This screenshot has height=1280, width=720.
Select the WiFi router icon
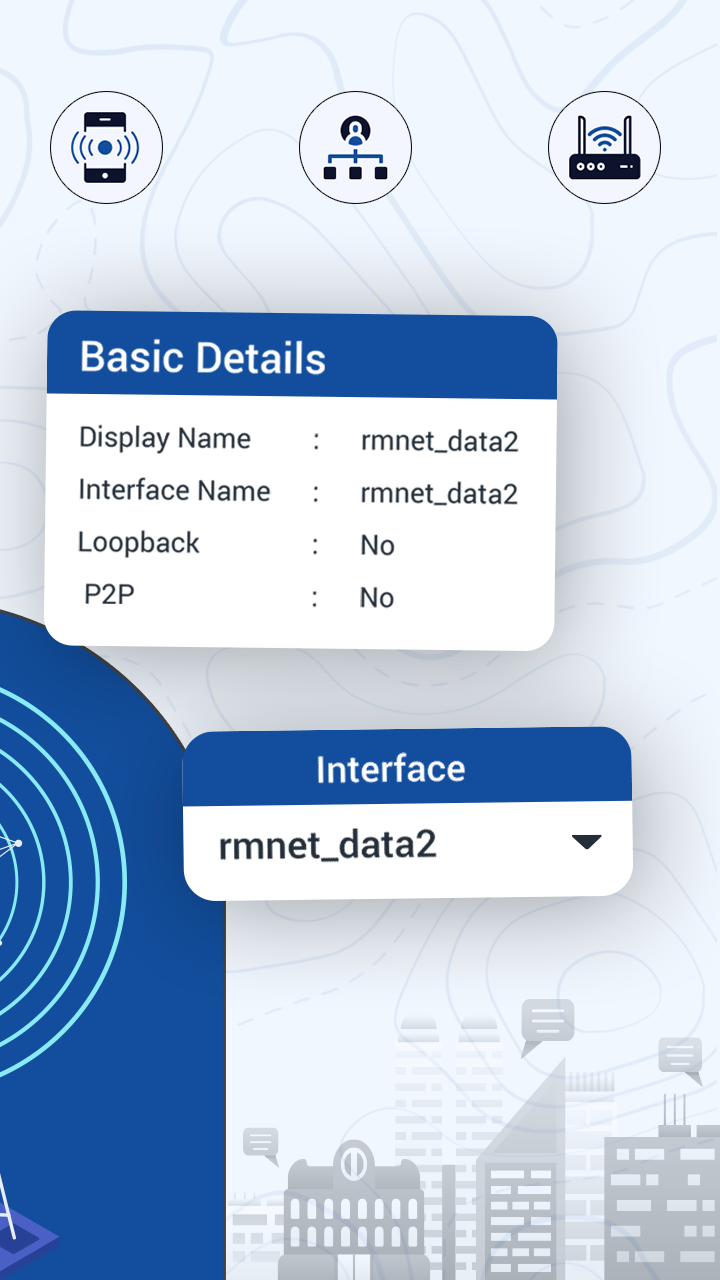click(x=604, y=148)
